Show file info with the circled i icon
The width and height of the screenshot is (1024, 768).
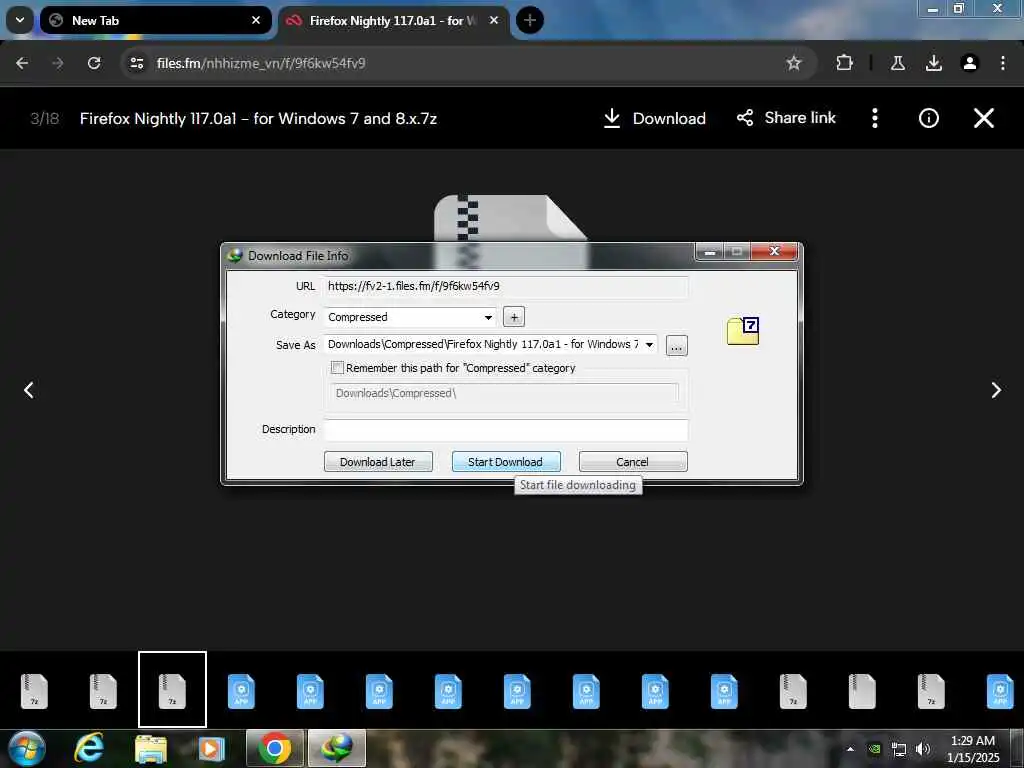(928, 118)
